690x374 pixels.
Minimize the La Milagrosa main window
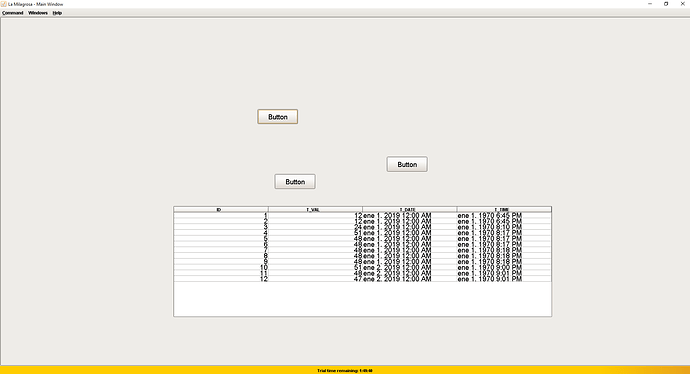(650, 4)
